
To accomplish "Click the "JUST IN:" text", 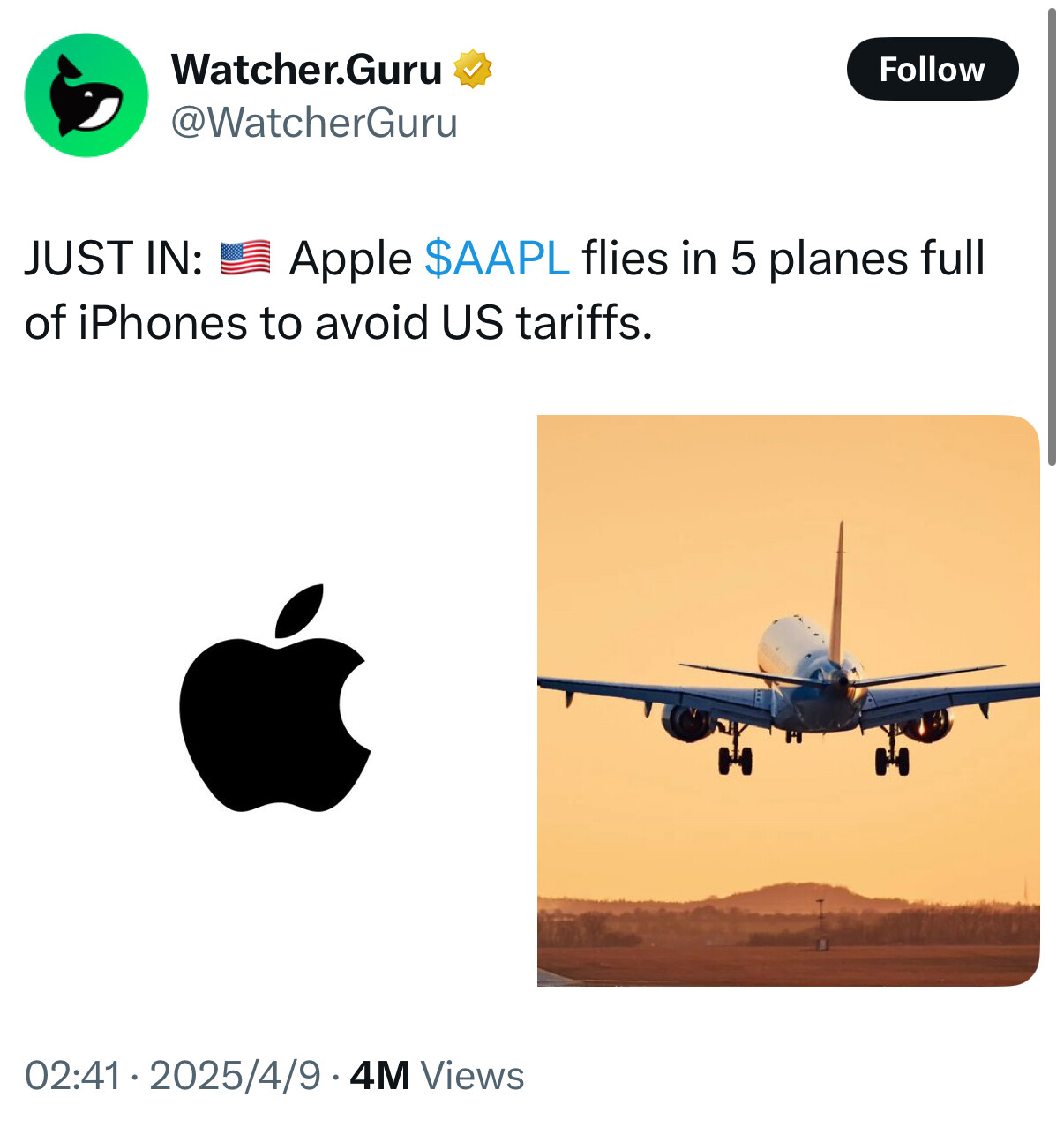I will pos(114,259).
